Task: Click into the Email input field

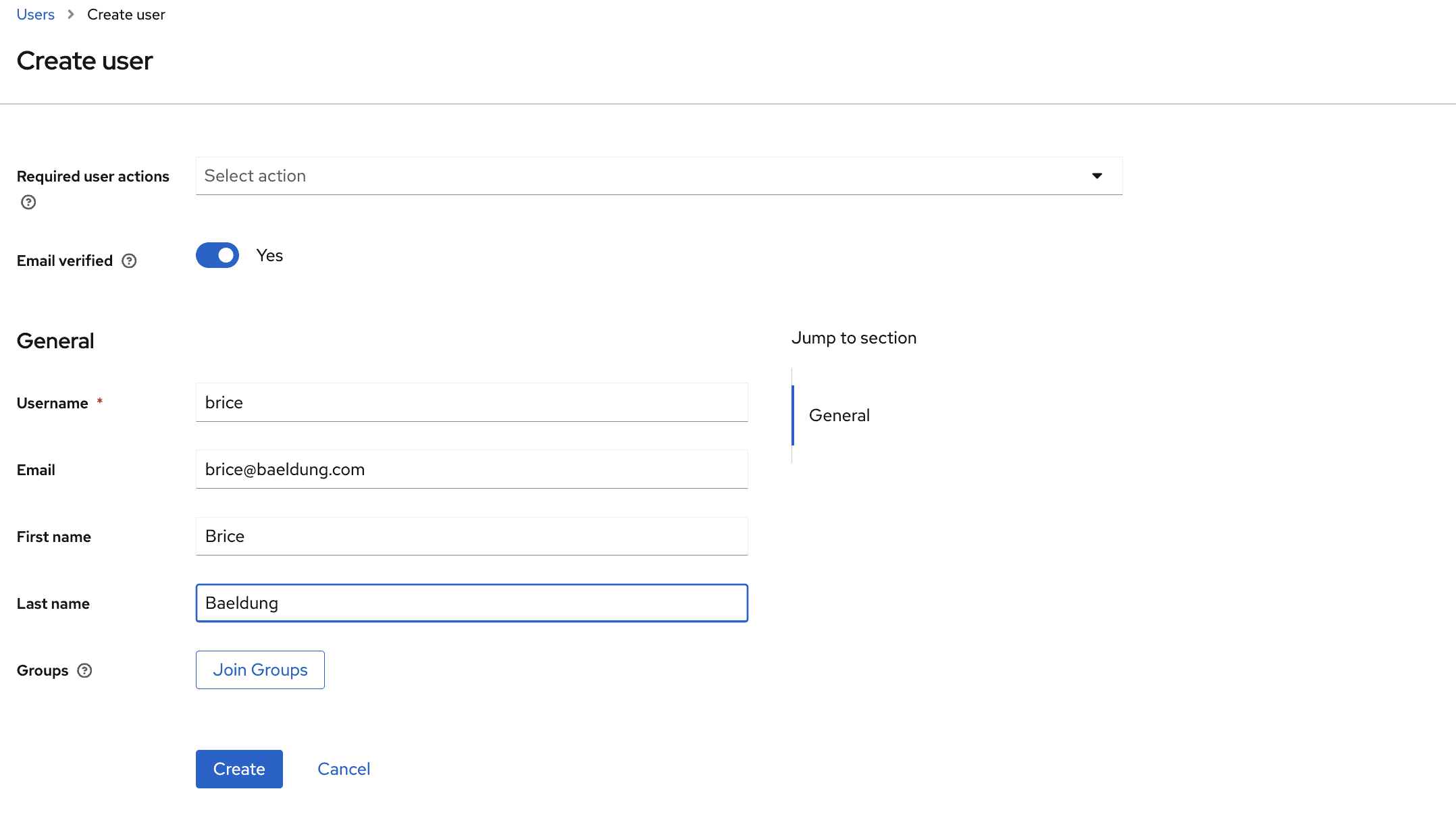Action: point(471,470)
